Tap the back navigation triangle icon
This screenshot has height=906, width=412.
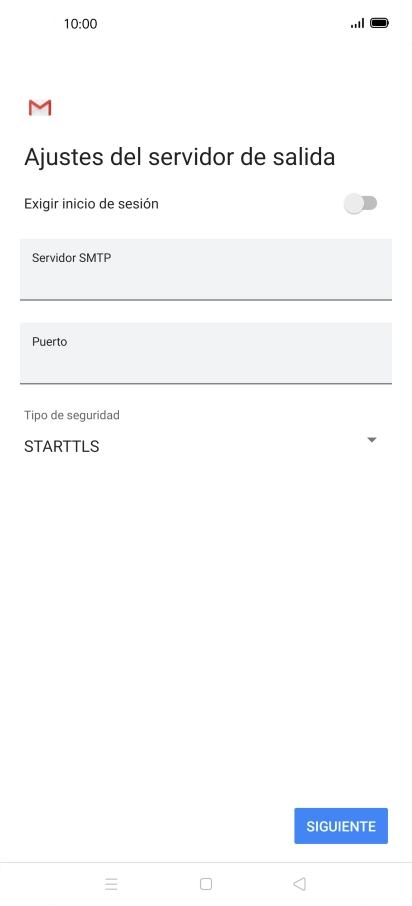pos(299,883)
